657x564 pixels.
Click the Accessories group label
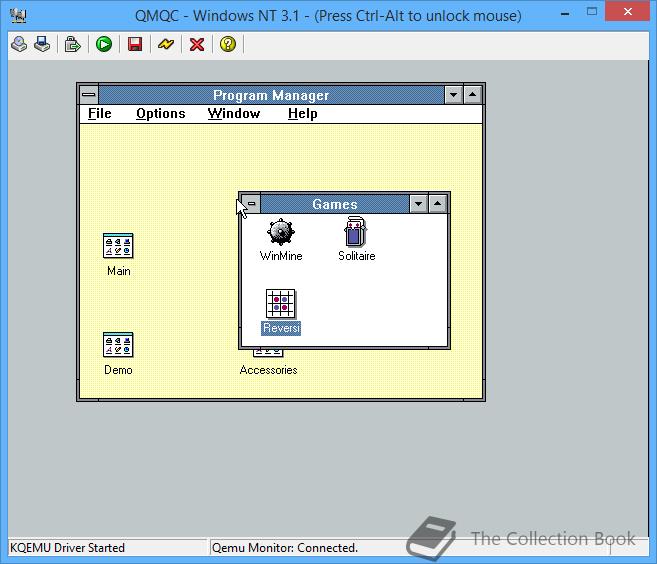click(269, 370)
